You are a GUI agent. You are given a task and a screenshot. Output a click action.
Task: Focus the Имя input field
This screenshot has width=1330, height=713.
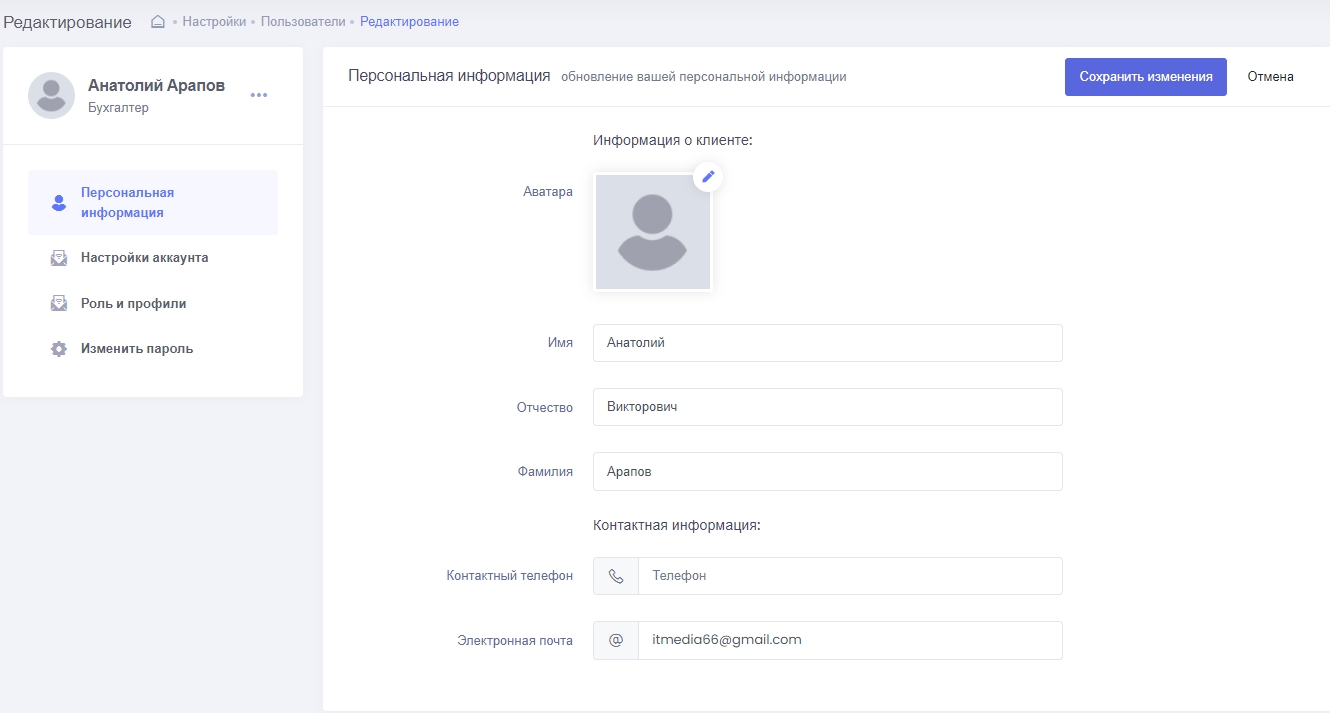tap(827, 343)
